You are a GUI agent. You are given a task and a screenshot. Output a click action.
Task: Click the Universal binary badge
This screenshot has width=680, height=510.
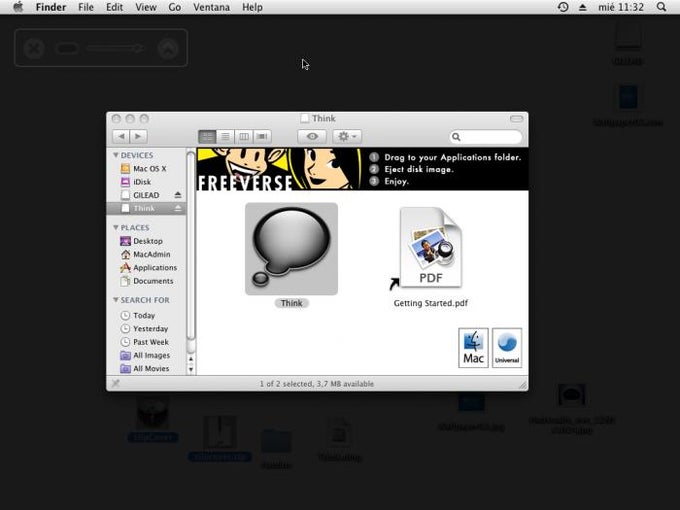[507, 348]
